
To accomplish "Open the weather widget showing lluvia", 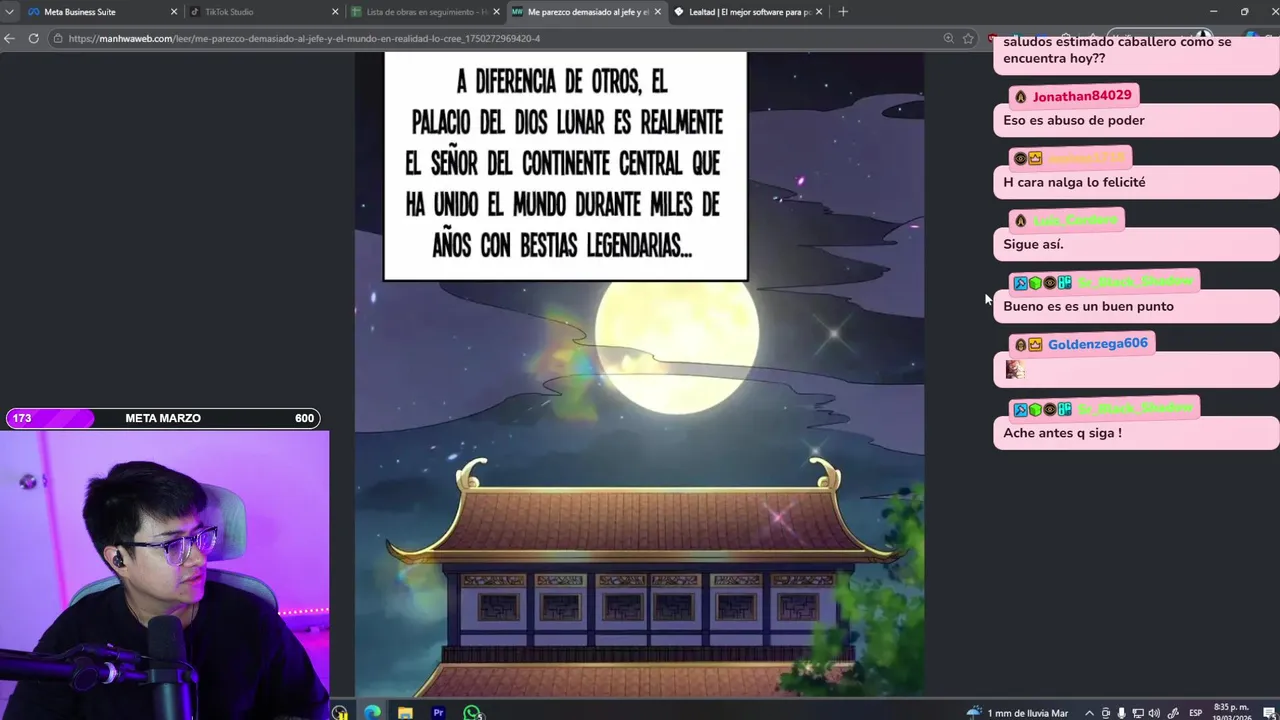I will (1018, 713).
